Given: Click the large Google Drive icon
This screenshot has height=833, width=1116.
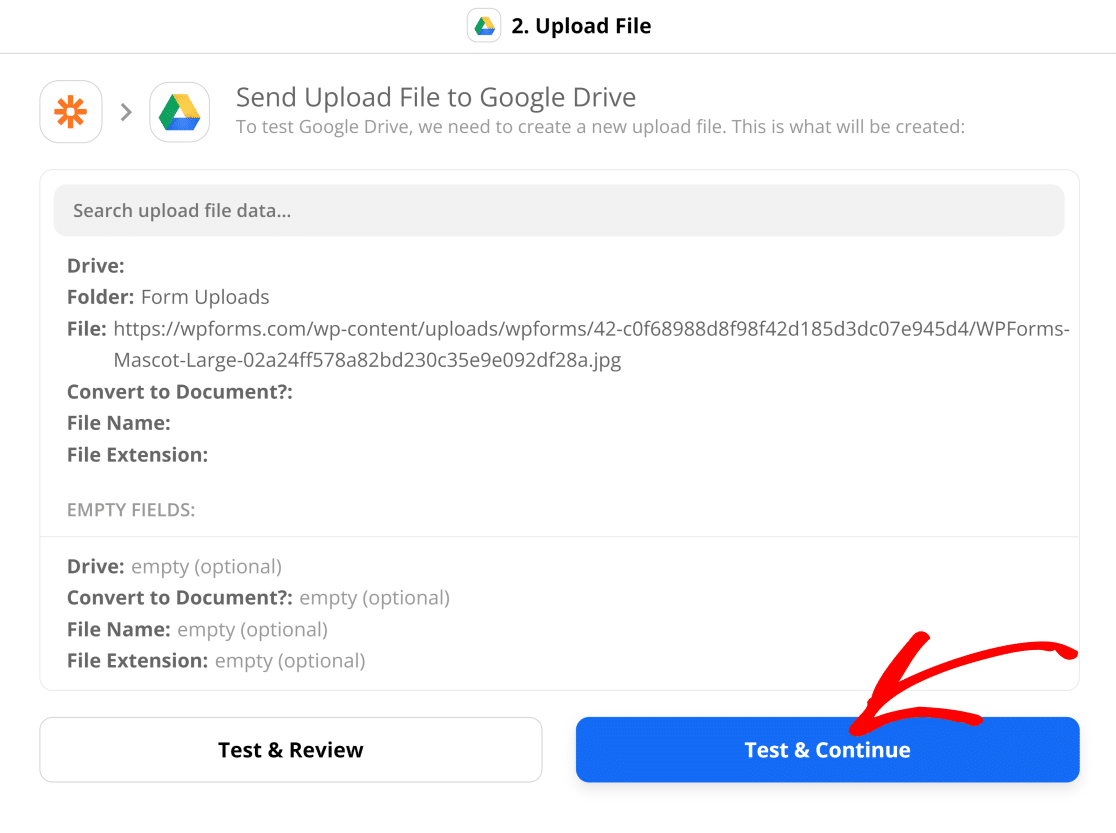Looking at the screenshot, I should tap(179, 112).
